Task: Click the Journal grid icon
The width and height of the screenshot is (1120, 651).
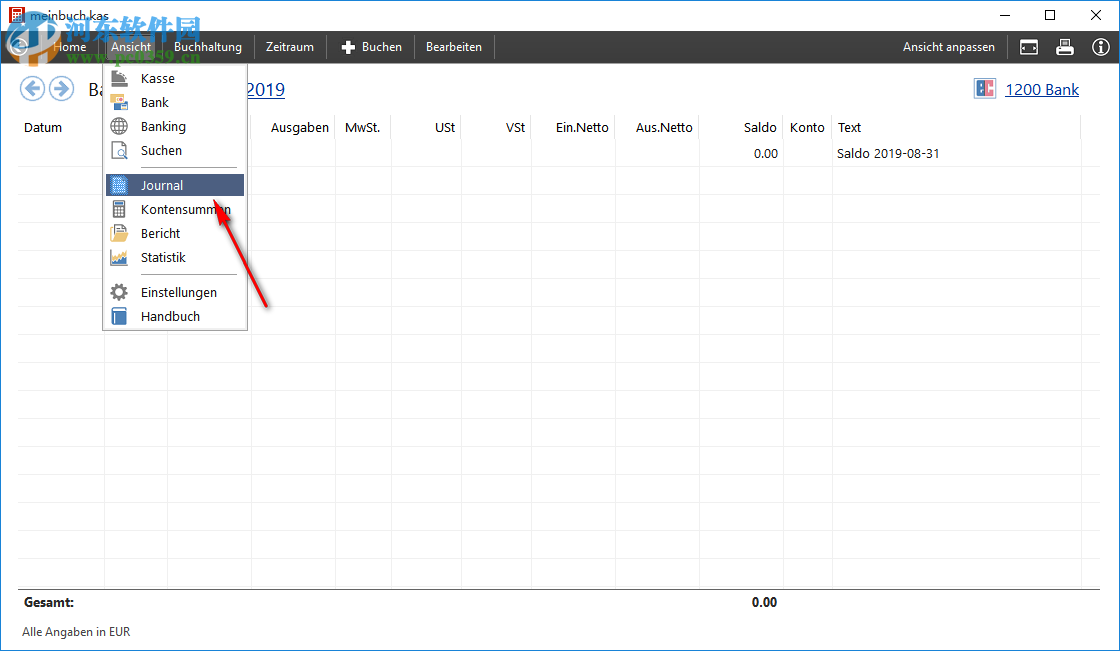Action: (x=119, y=185)
